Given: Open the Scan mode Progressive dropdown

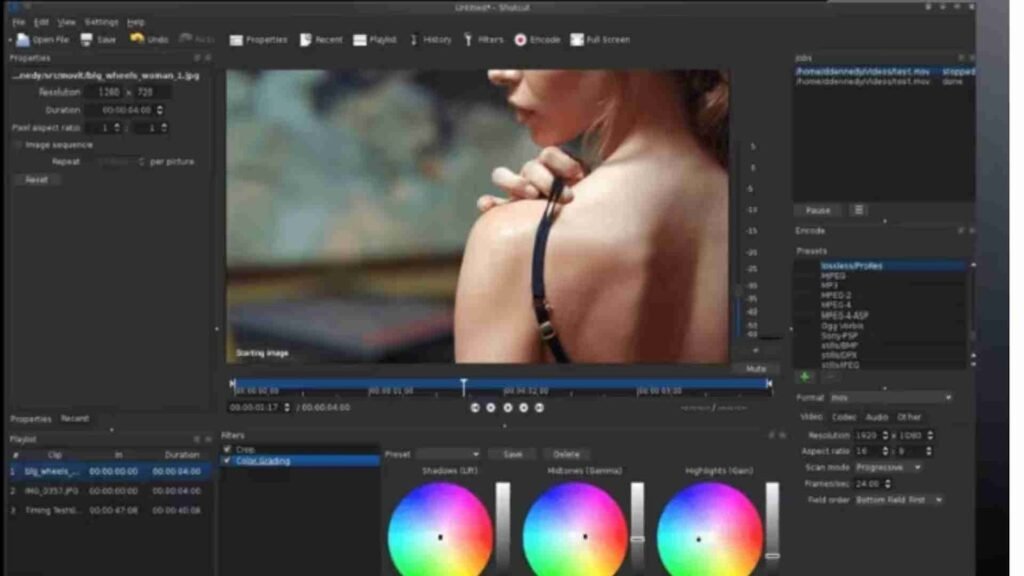Looking at the screenshot, I should click(888, 467).
